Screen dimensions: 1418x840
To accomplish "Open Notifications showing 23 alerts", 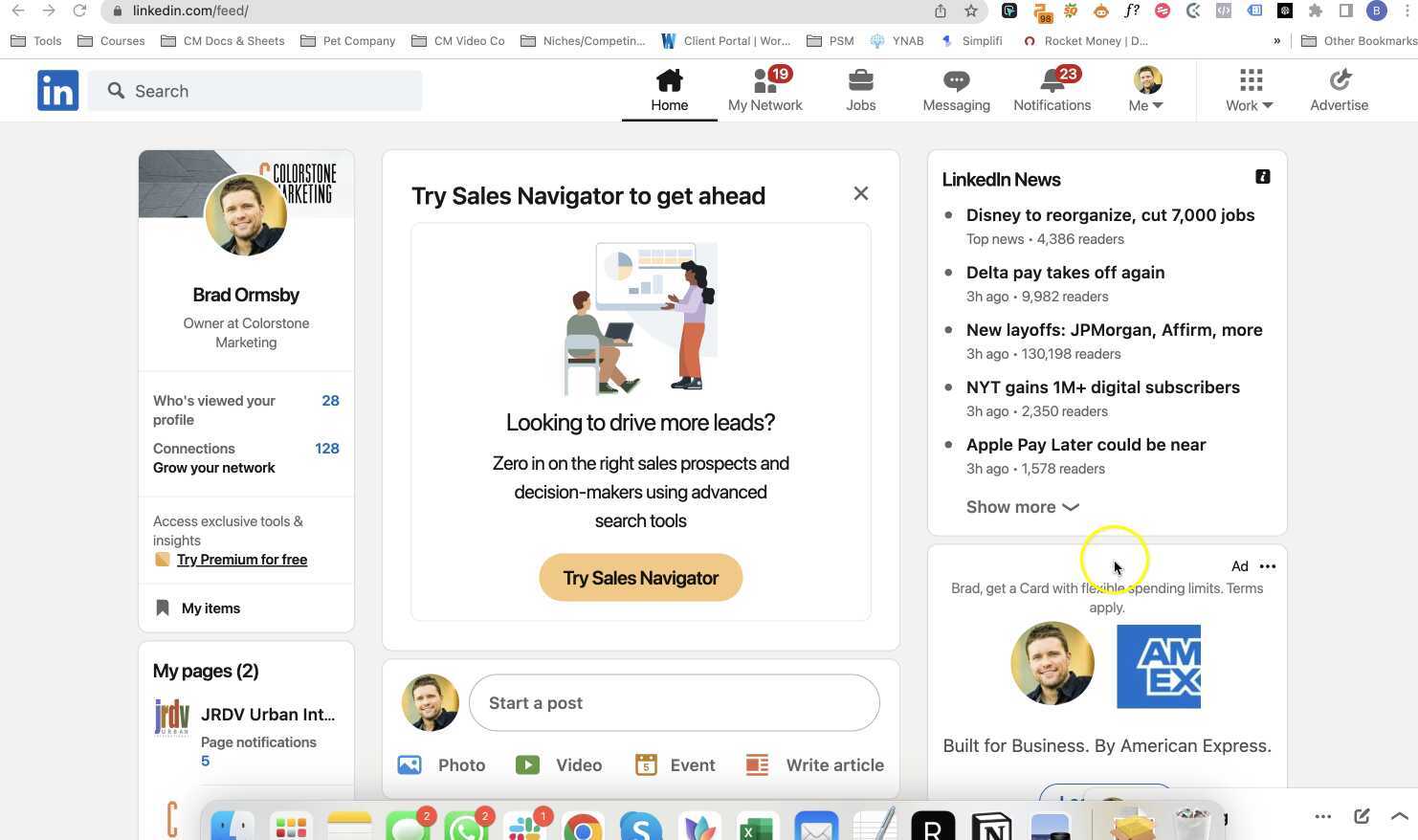I will pos(1052,91).
